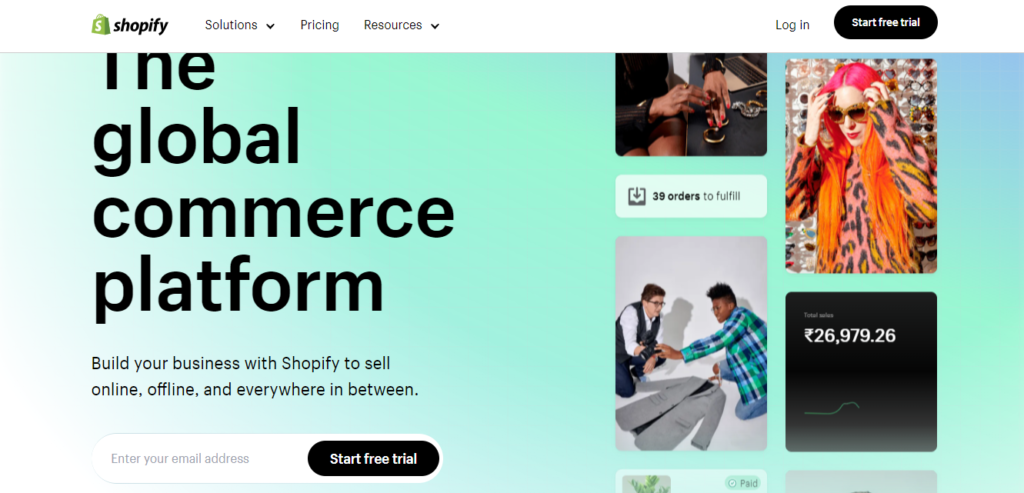Select the 39 orders to fulfill card
Screen dimensions: 1024x493
click(x=691, y=196)
